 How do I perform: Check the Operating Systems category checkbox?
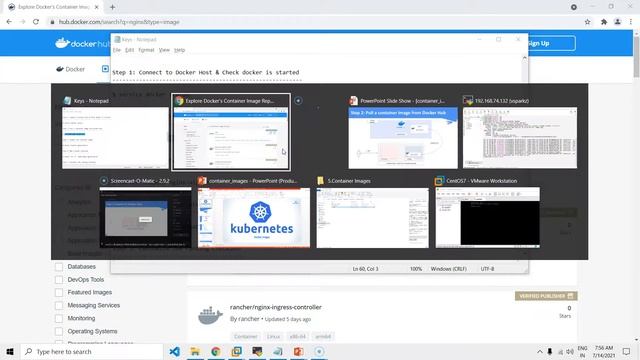[59, 331]
